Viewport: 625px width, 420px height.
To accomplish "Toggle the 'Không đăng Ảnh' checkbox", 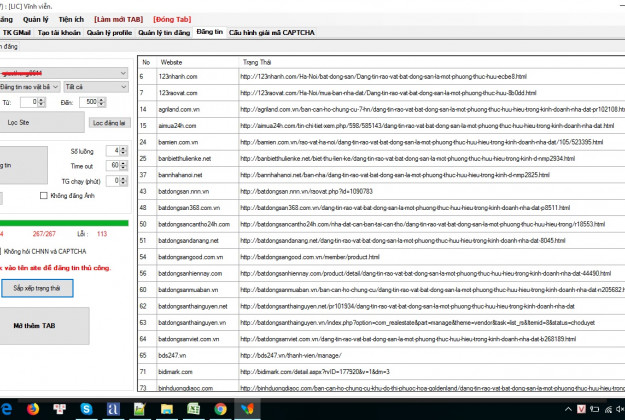I will point(43,196).
